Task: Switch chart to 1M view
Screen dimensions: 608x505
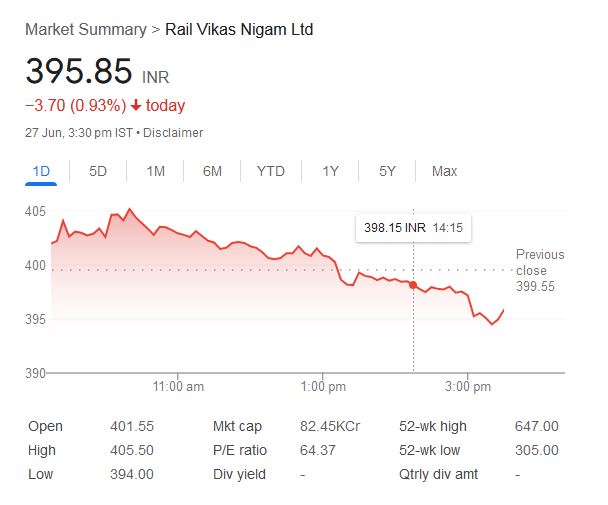Action: click(155, 171)
